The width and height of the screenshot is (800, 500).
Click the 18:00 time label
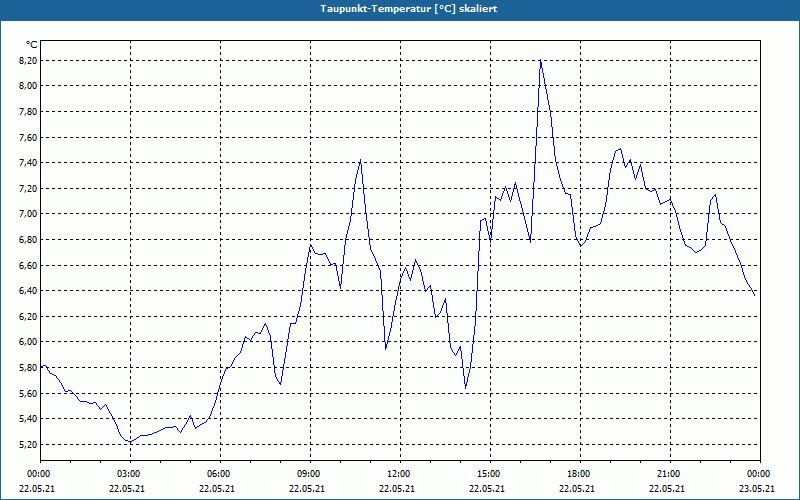coord(580,474)
